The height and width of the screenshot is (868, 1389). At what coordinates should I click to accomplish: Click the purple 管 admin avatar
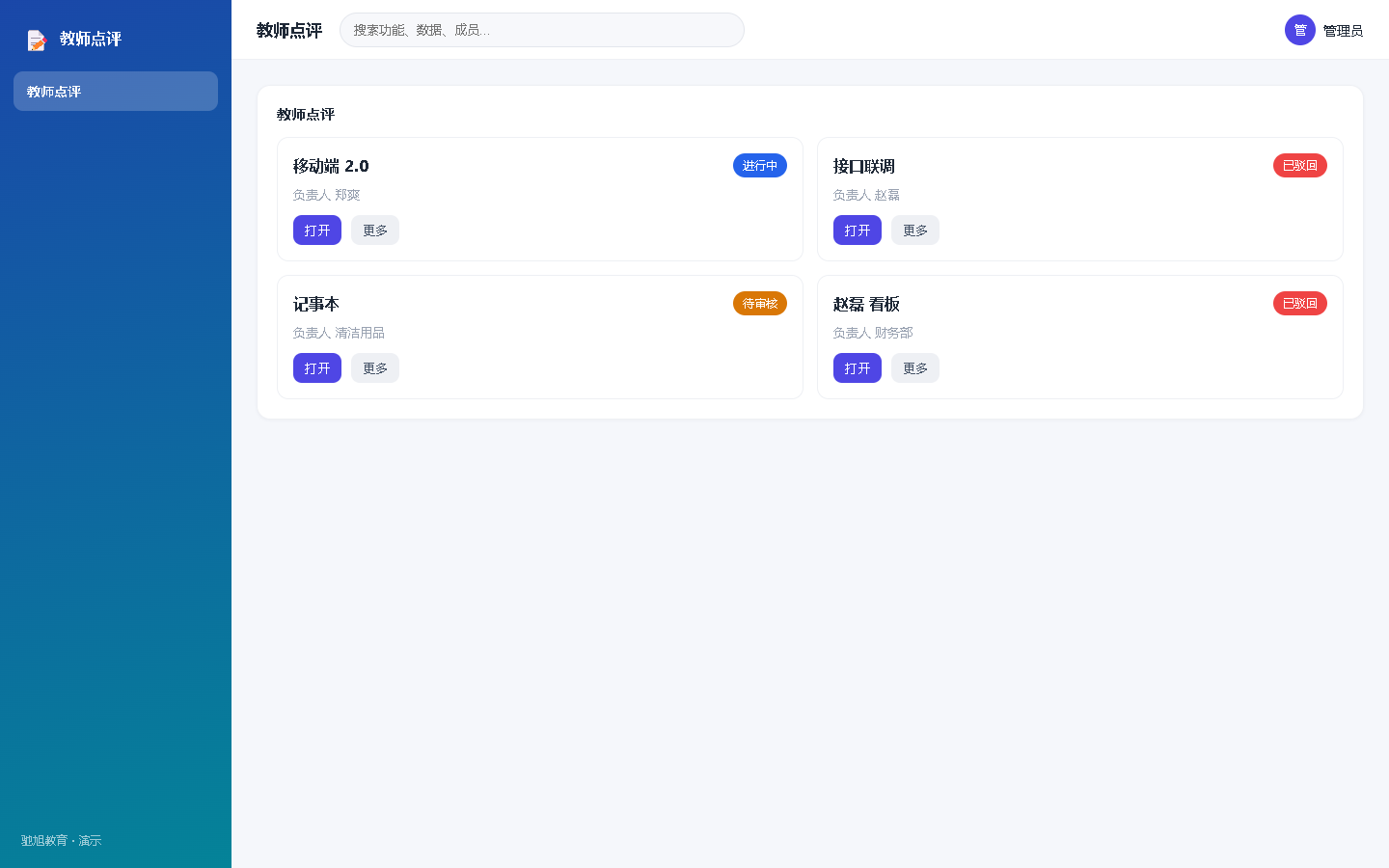[1300, 30]
